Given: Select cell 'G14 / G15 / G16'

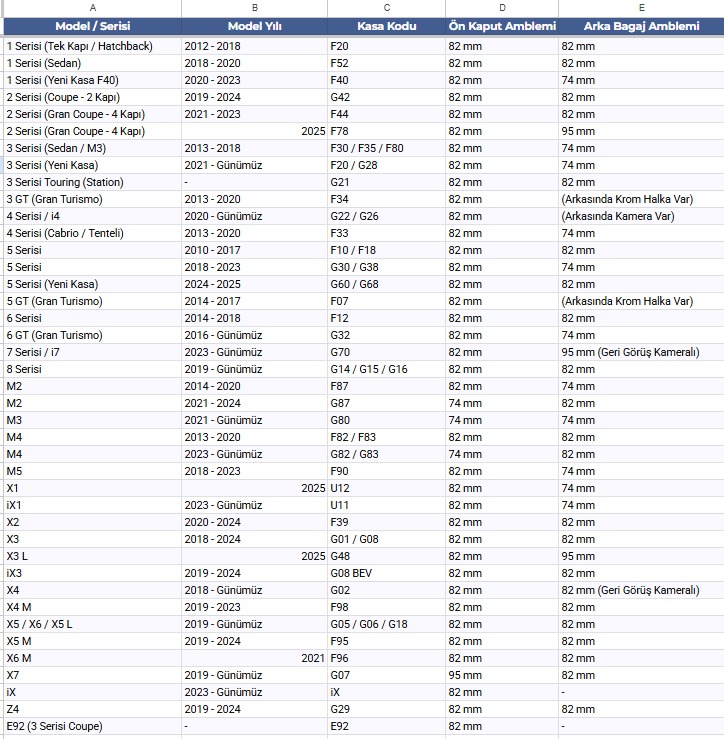Looking at the screenshot, I should point(387,369).
